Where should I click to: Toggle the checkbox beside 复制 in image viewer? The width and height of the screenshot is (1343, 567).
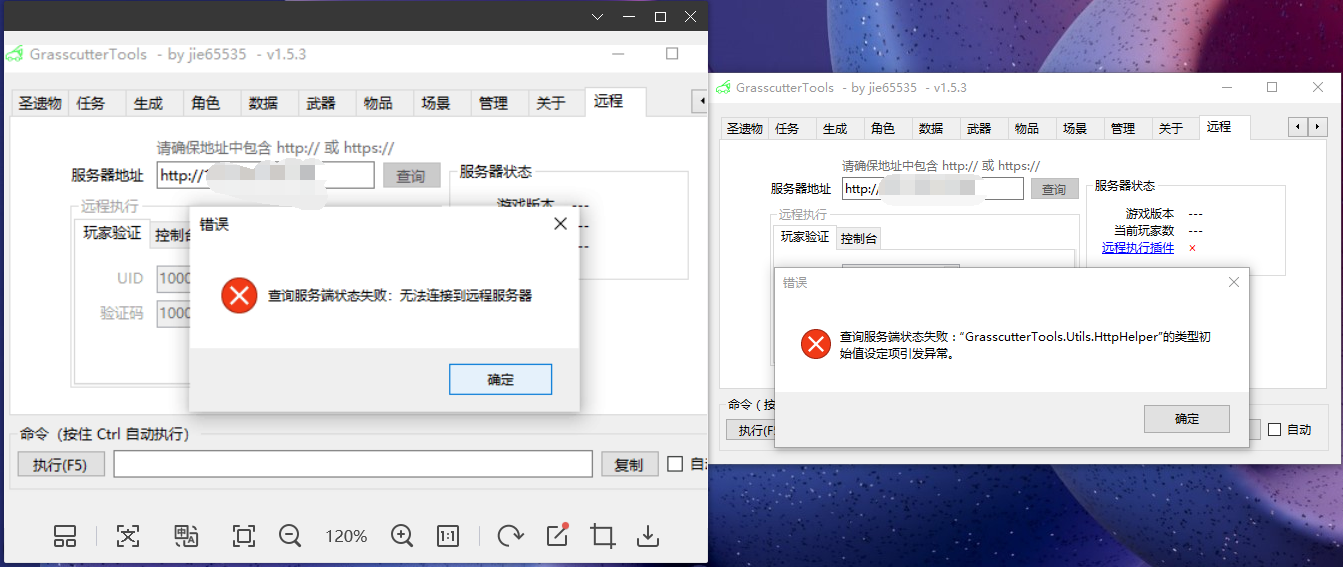[x=675, y=464]
